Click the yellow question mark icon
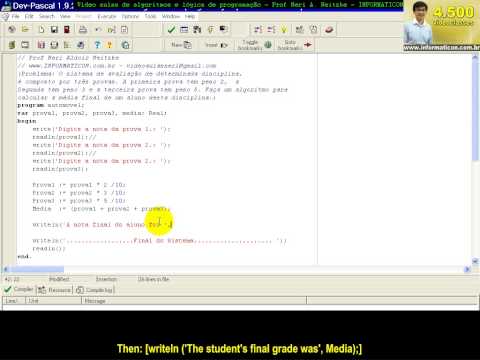 [x=110, y=45]
